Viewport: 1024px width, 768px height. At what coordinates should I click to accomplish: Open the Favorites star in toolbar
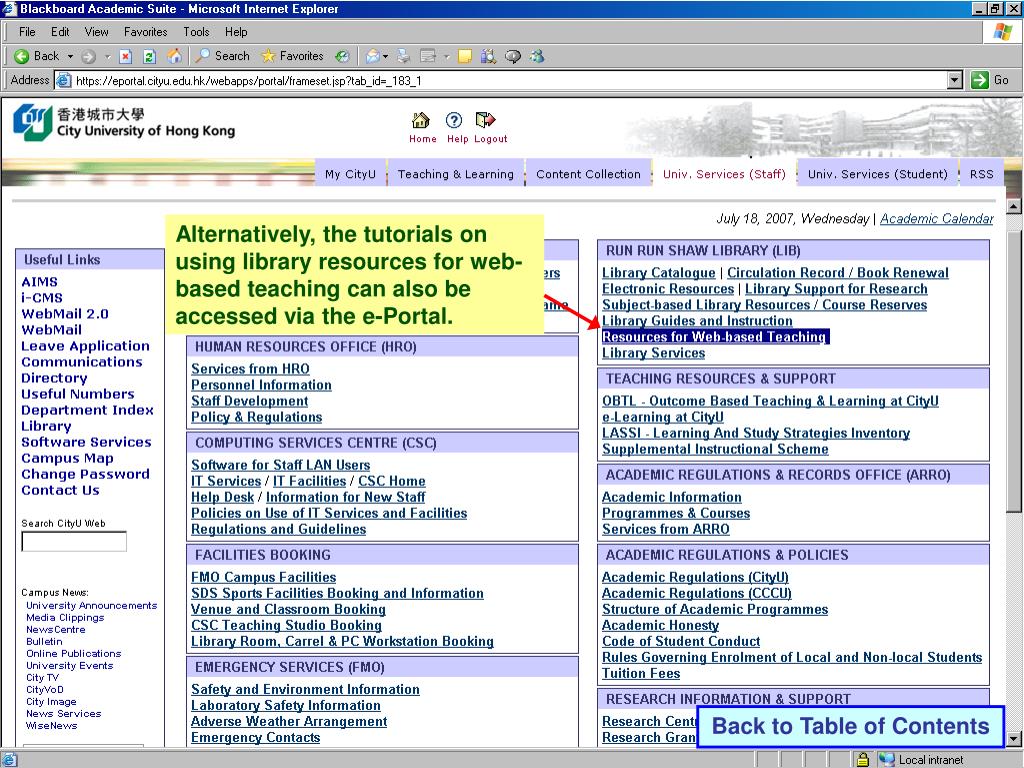[x=292, y=56]
